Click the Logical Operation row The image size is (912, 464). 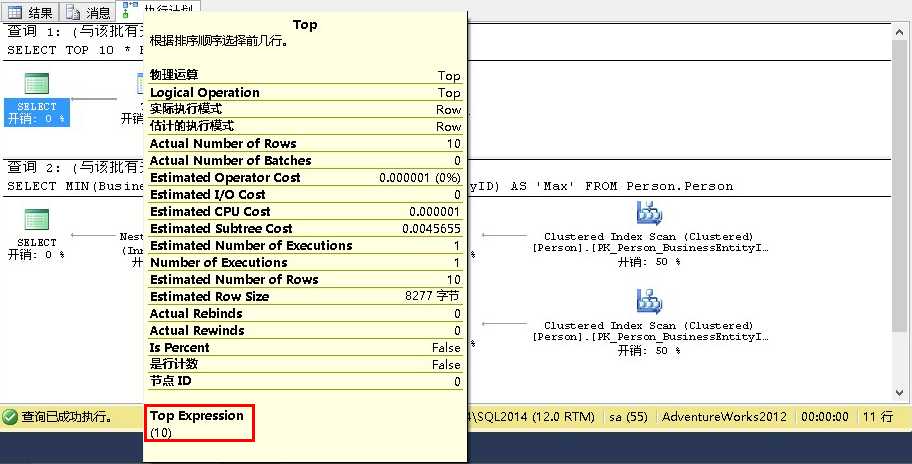point(305,92)
